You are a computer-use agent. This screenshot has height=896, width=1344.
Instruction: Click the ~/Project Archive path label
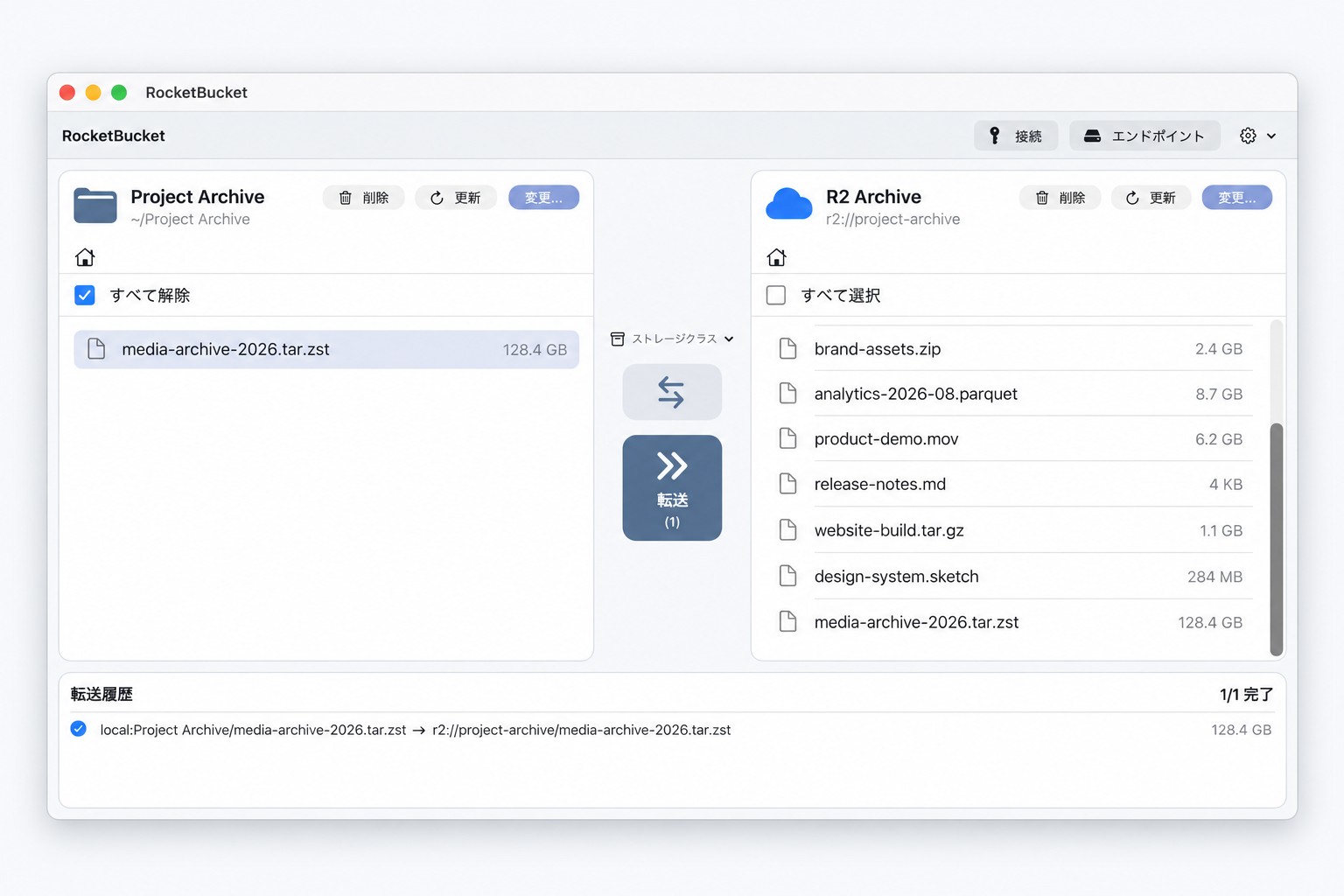pos(190,220)
